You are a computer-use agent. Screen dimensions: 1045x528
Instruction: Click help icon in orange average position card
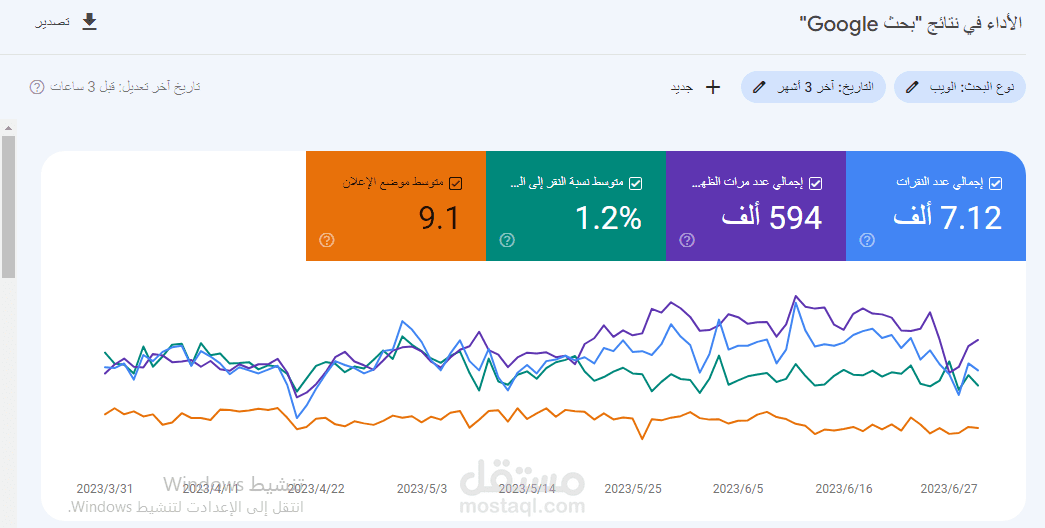point(326,240)
